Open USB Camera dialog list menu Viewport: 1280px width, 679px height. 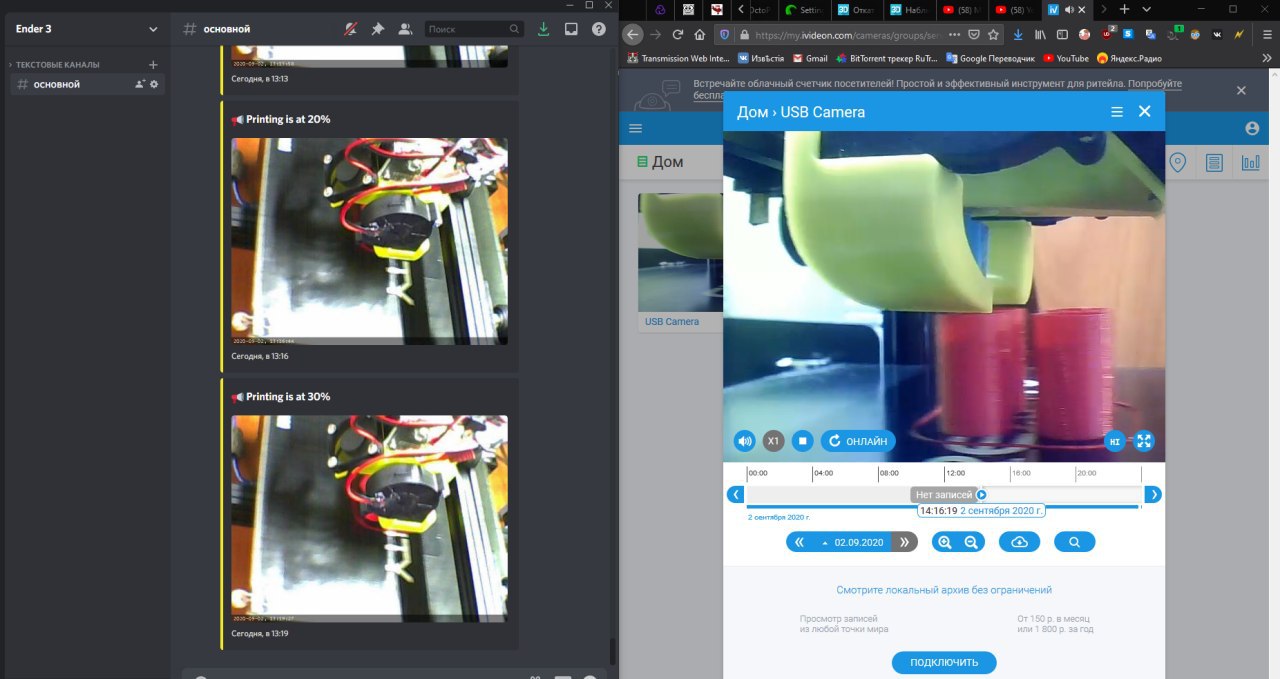pos(1117,112)
